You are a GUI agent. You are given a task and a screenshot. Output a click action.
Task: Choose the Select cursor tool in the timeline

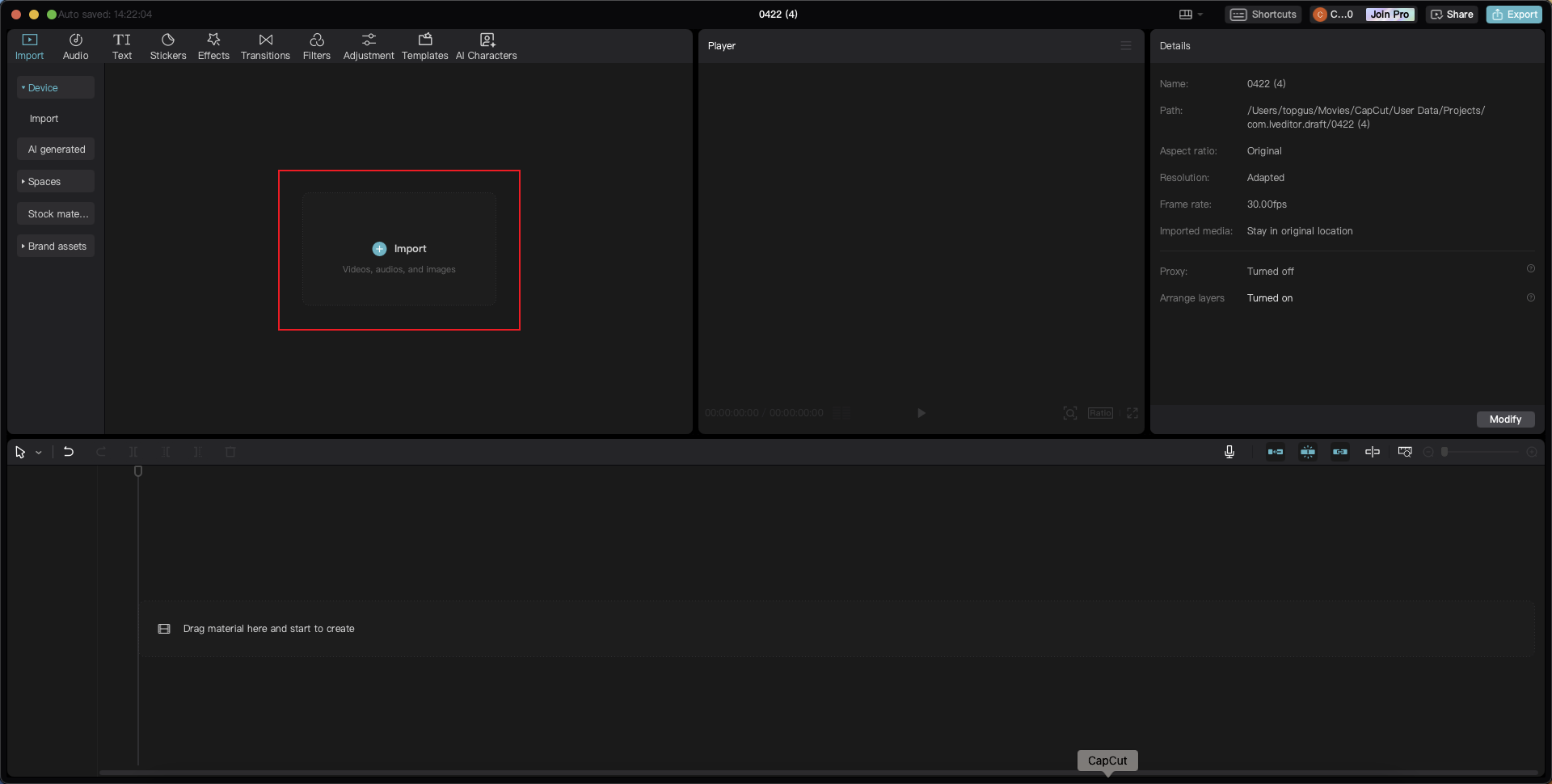[x=20, y=453]
